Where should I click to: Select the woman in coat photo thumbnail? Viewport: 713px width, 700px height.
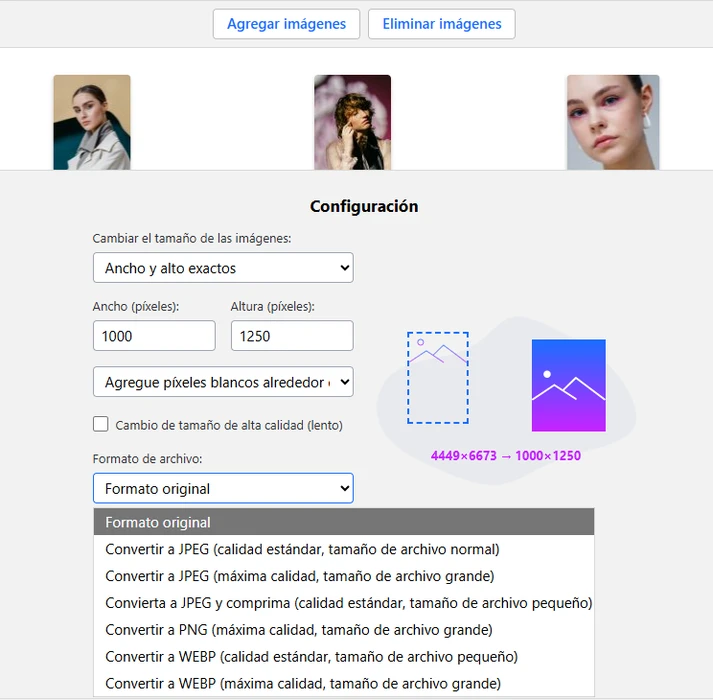(92, 122)
